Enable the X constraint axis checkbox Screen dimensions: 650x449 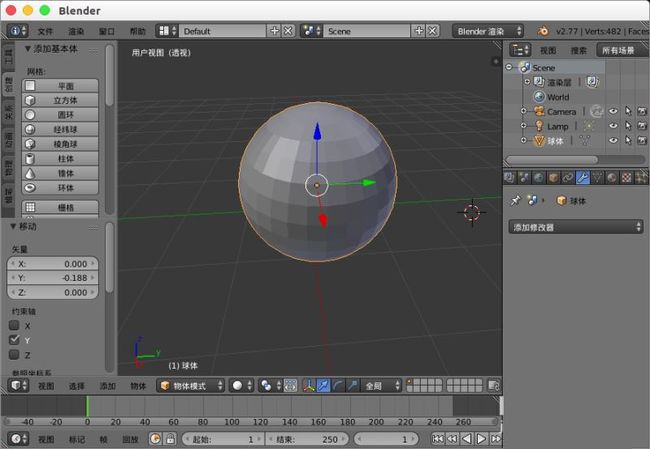[15, 325]
